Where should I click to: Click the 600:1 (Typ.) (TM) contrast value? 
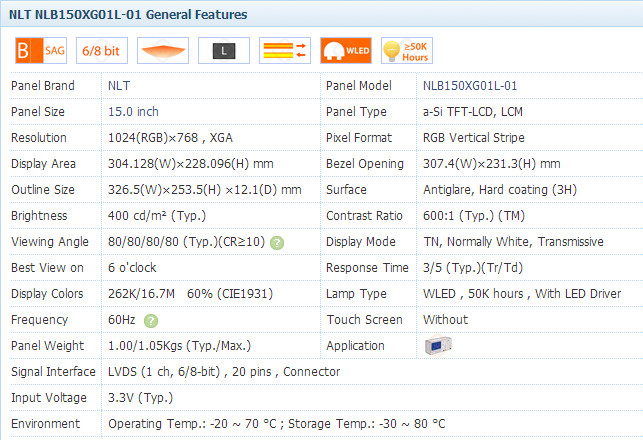coord(474,216)
